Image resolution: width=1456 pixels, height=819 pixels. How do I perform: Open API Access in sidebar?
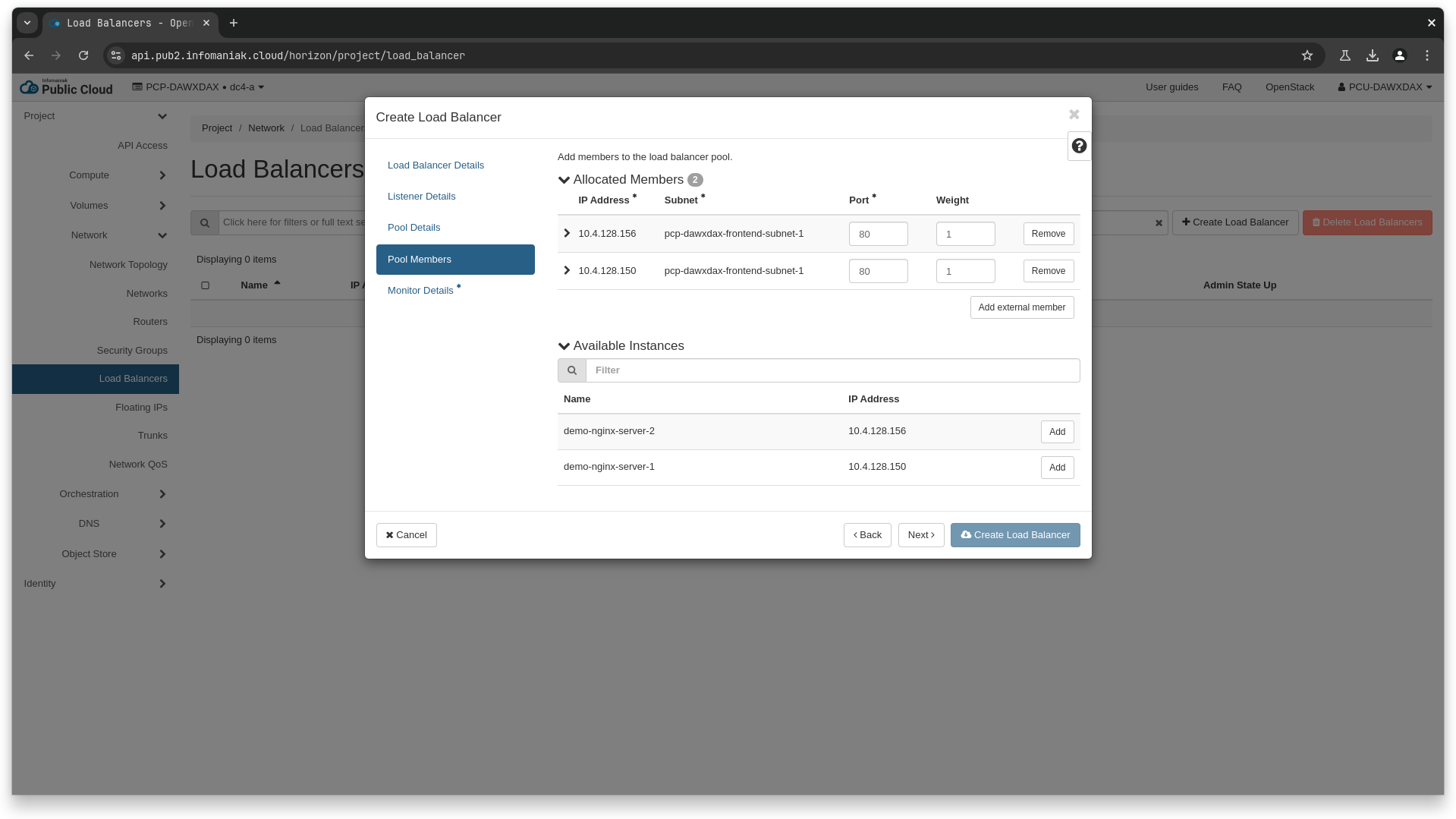142,146
